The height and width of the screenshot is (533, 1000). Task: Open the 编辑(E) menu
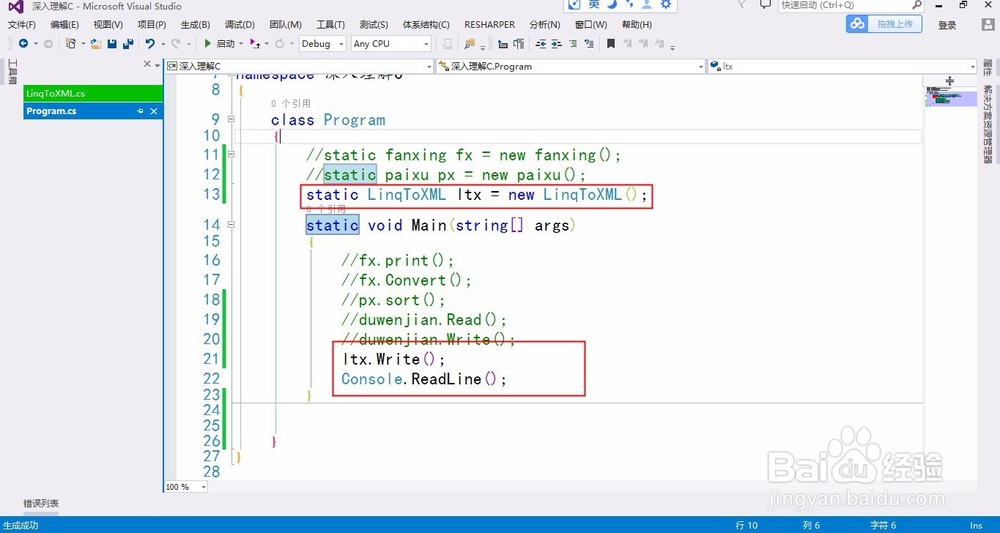[x=64, y=25]
